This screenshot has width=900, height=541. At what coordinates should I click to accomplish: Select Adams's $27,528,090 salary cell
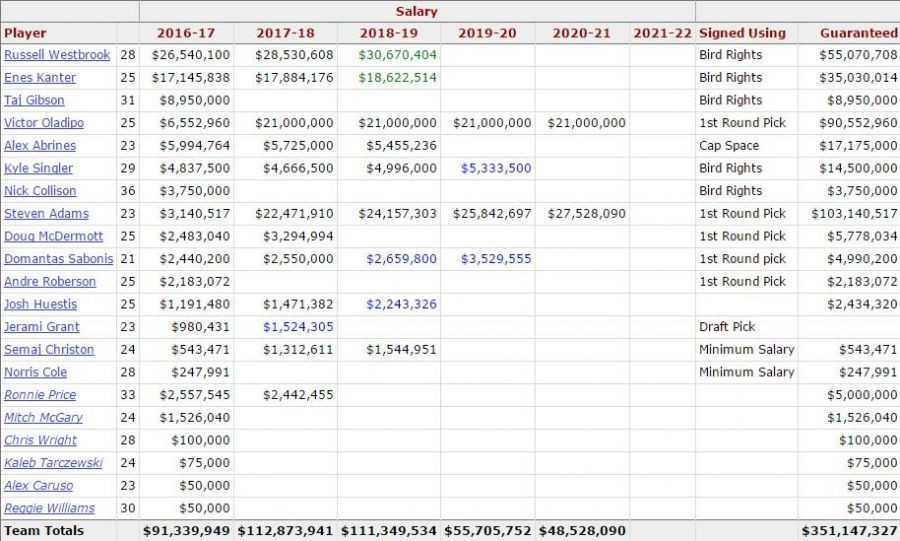(x=586, y=213)
